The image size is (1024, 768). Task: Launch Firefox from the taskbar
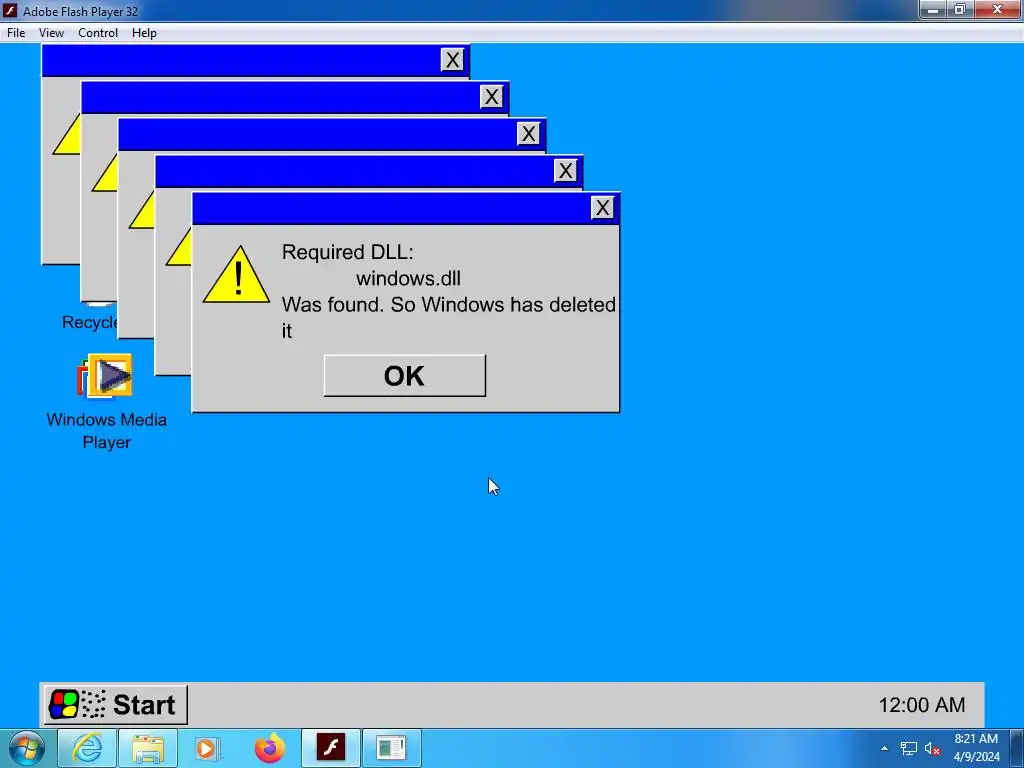(x=270, y=748)
